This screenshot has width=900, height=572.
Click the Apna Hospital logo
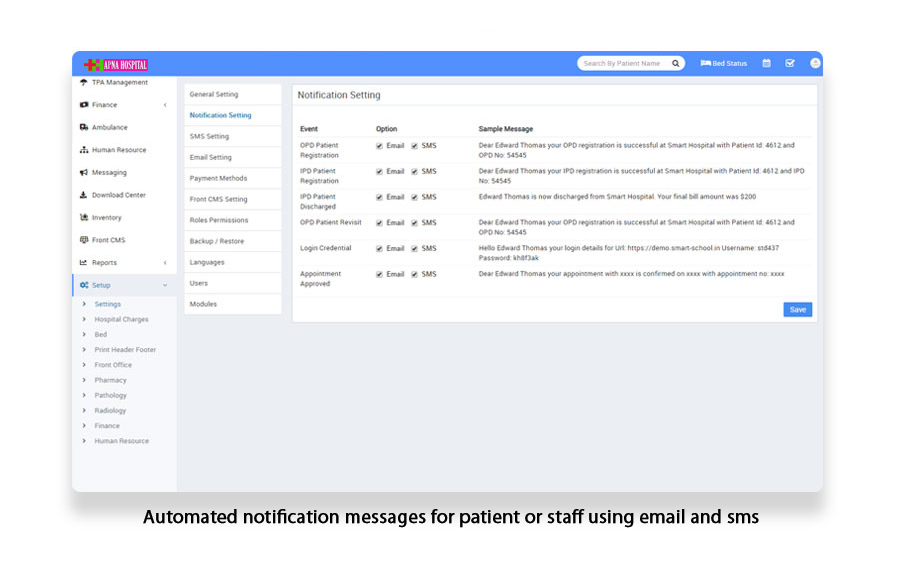[116, 64]
